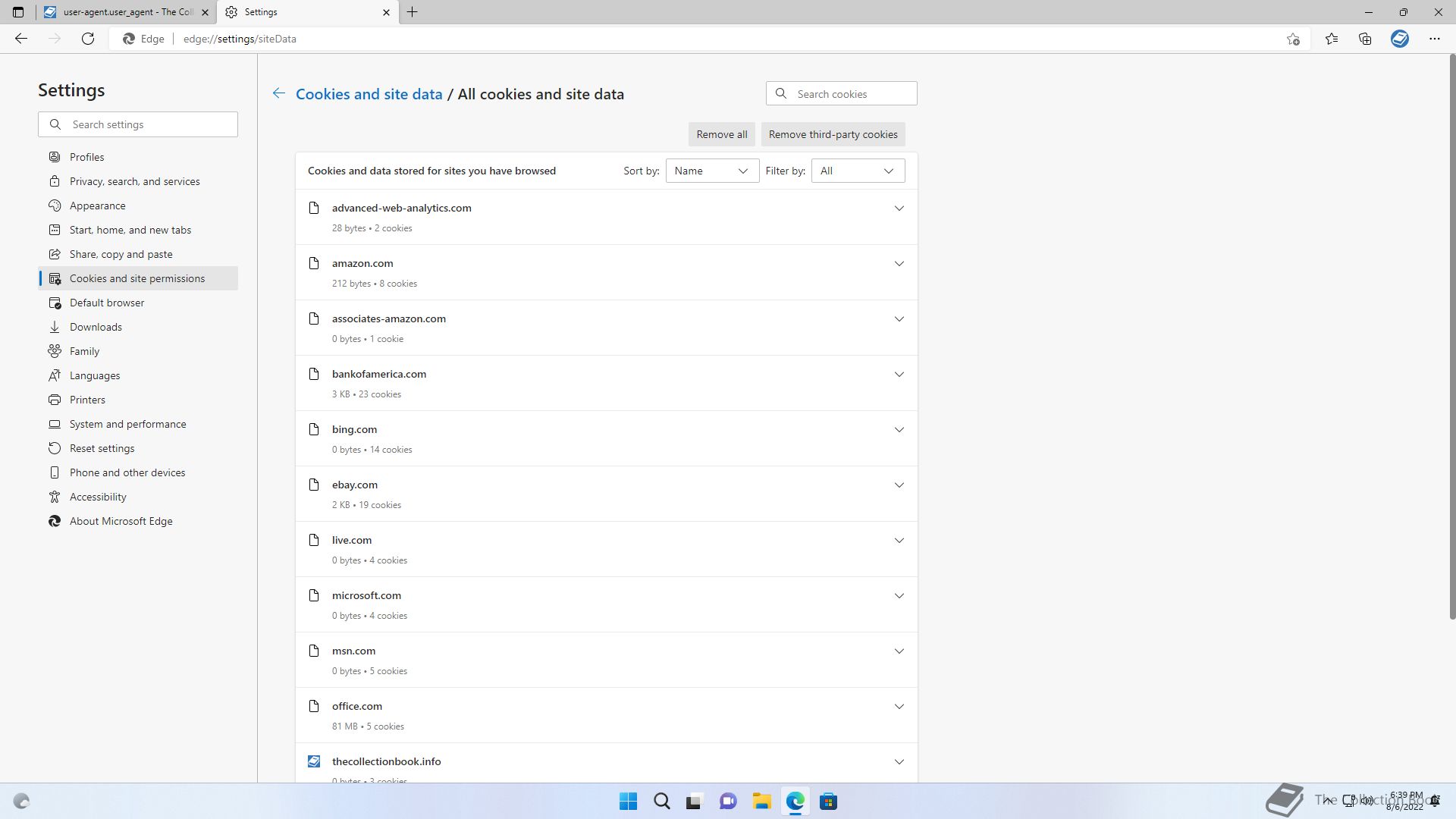Open Languages settings page
This screenshot has width=1456, height=819.
138,375
